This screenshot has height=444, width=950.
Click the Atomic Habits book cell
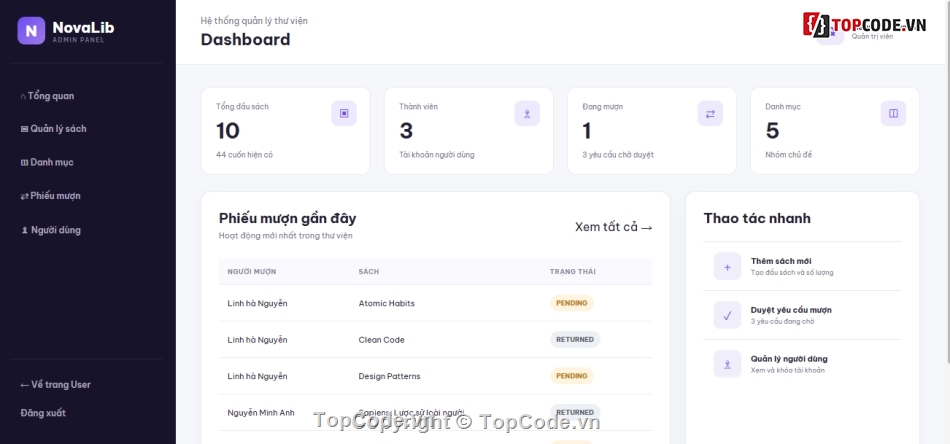pyautogui.click(x=387, y=303)
